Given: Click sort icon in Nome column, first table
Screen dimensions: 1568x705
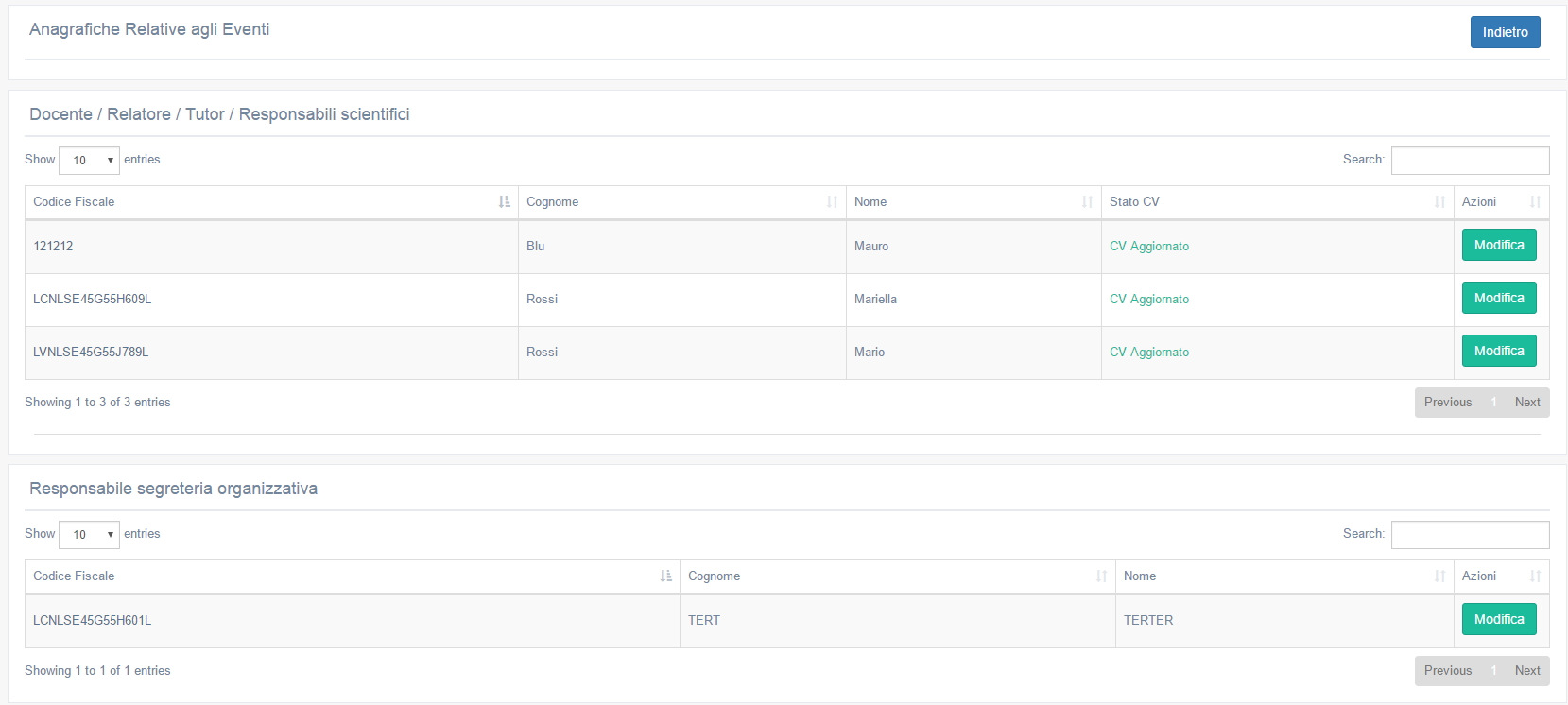Looking at the screenshot, I should click(x=1087, y=202).
